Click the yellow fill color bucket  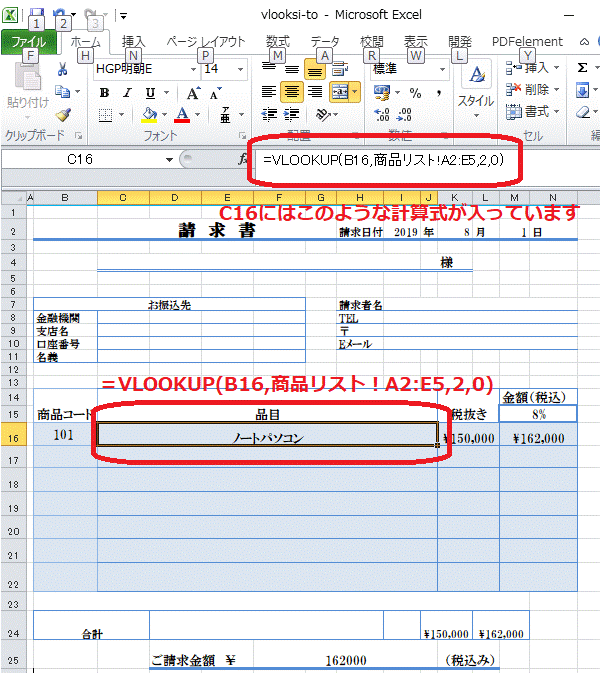(x=149, y=115)
